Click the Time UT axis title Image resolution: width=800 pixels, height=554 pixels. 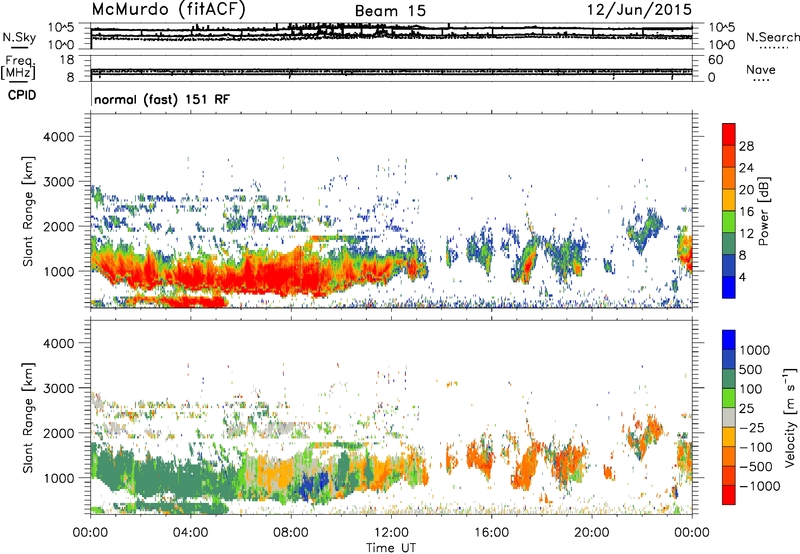coord(391,548)
